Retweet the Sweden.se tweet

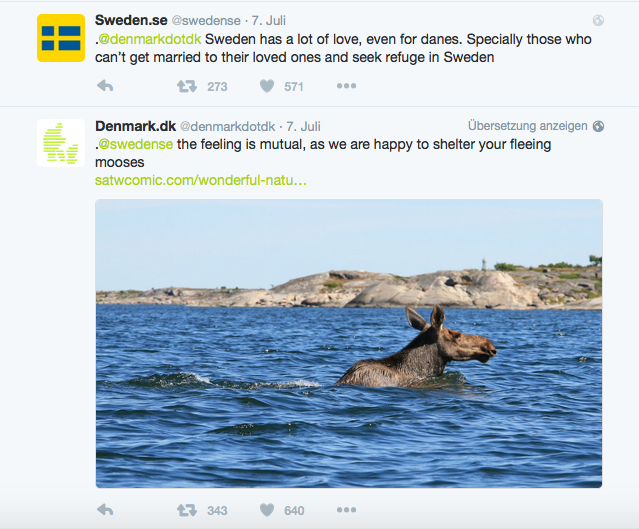(x=186, y=87)
